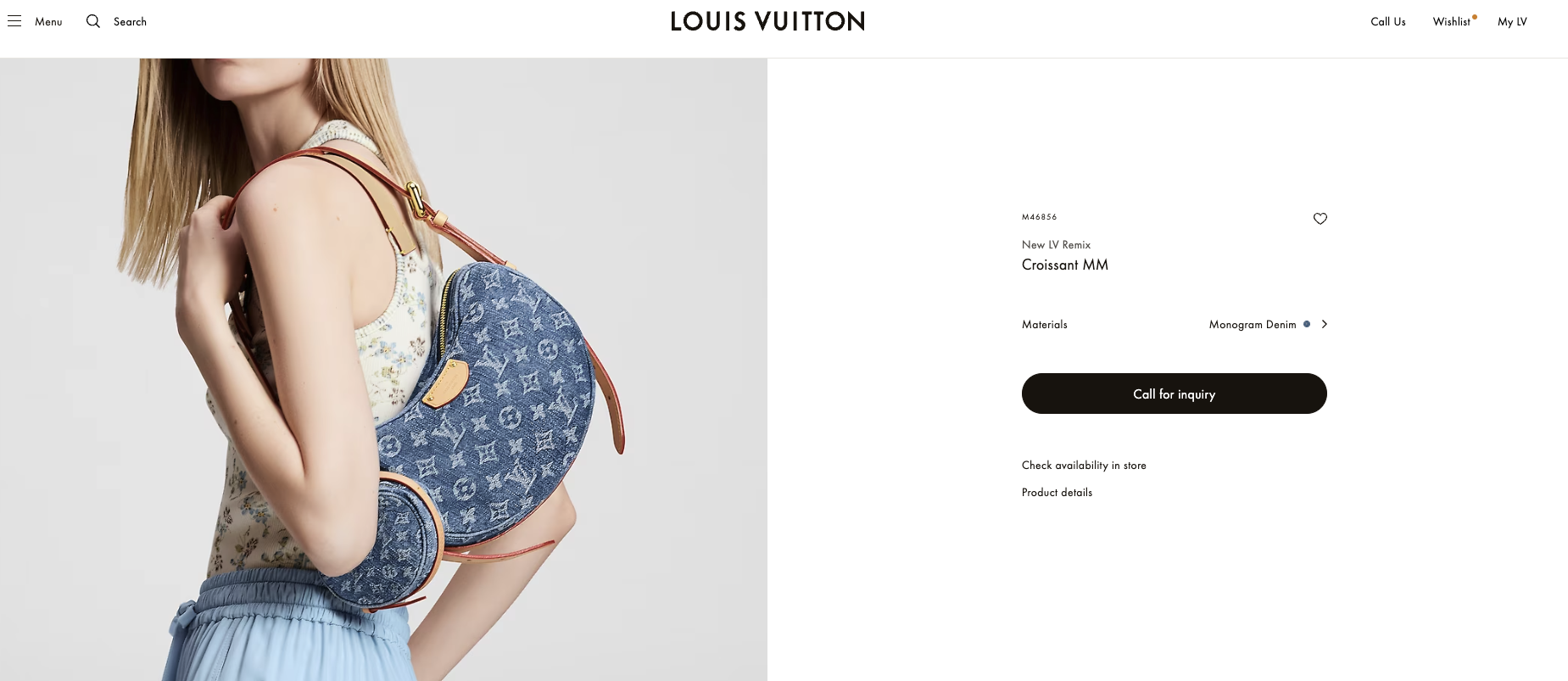Screen dimensions: 1568x681
Task: Click the Louis Vuitton logo
Action: tap(767, 21)
